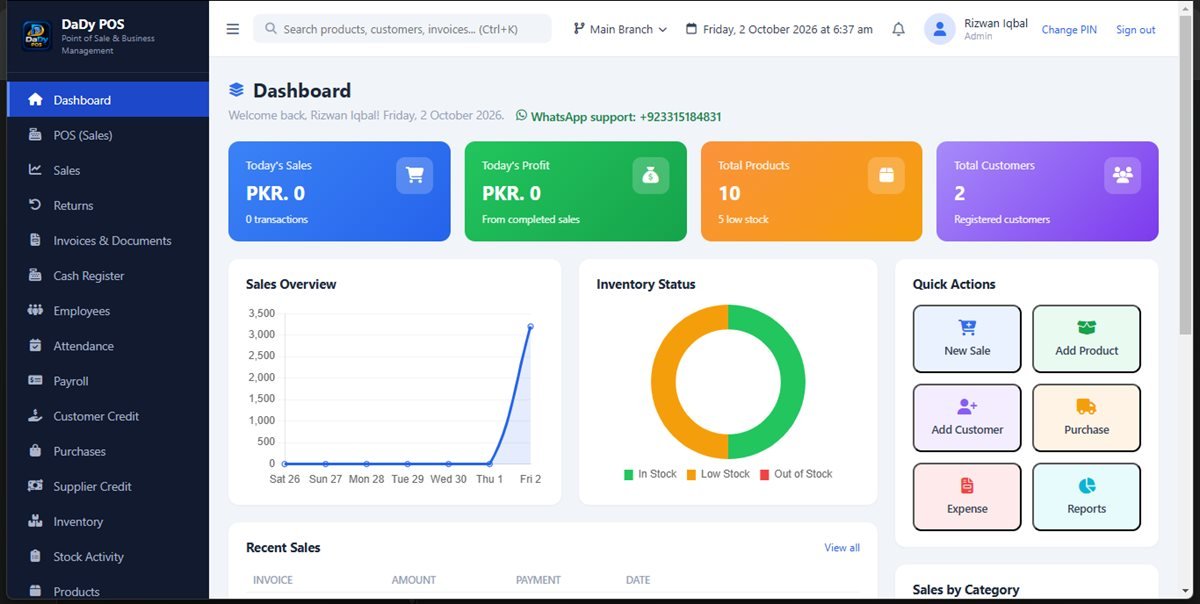This screenshot has height=604, width=1200.
Task: Open Employees section in sidebar
Action: click(108, 310)
